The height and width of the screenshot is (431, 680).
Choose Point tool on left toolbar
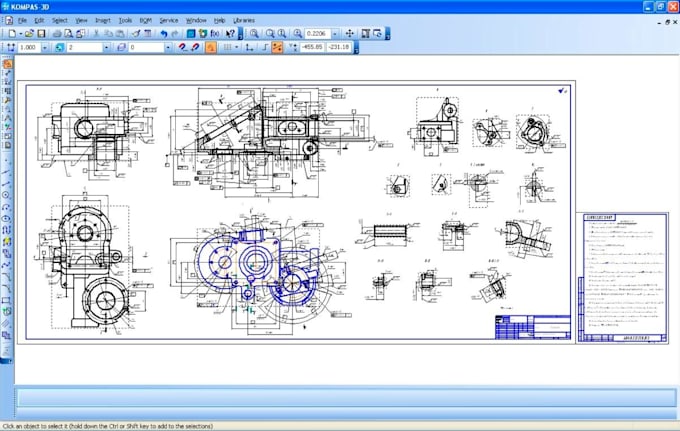pos(7,161)
